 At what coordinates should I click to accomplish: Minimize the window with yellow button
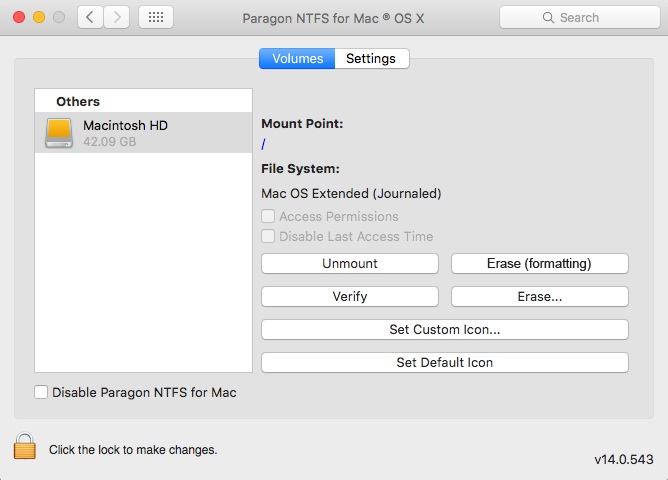click(x=39, y=18)
